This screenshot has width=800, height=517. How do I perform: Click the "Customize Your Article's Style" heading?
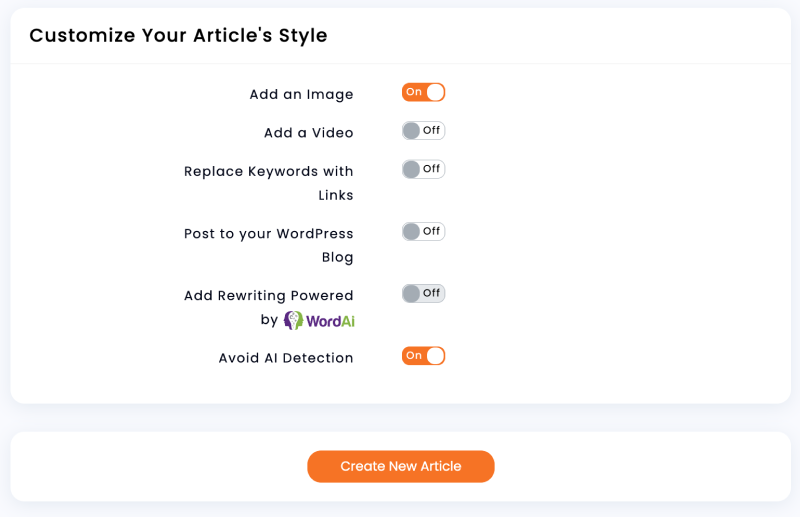tap(178, 36)
